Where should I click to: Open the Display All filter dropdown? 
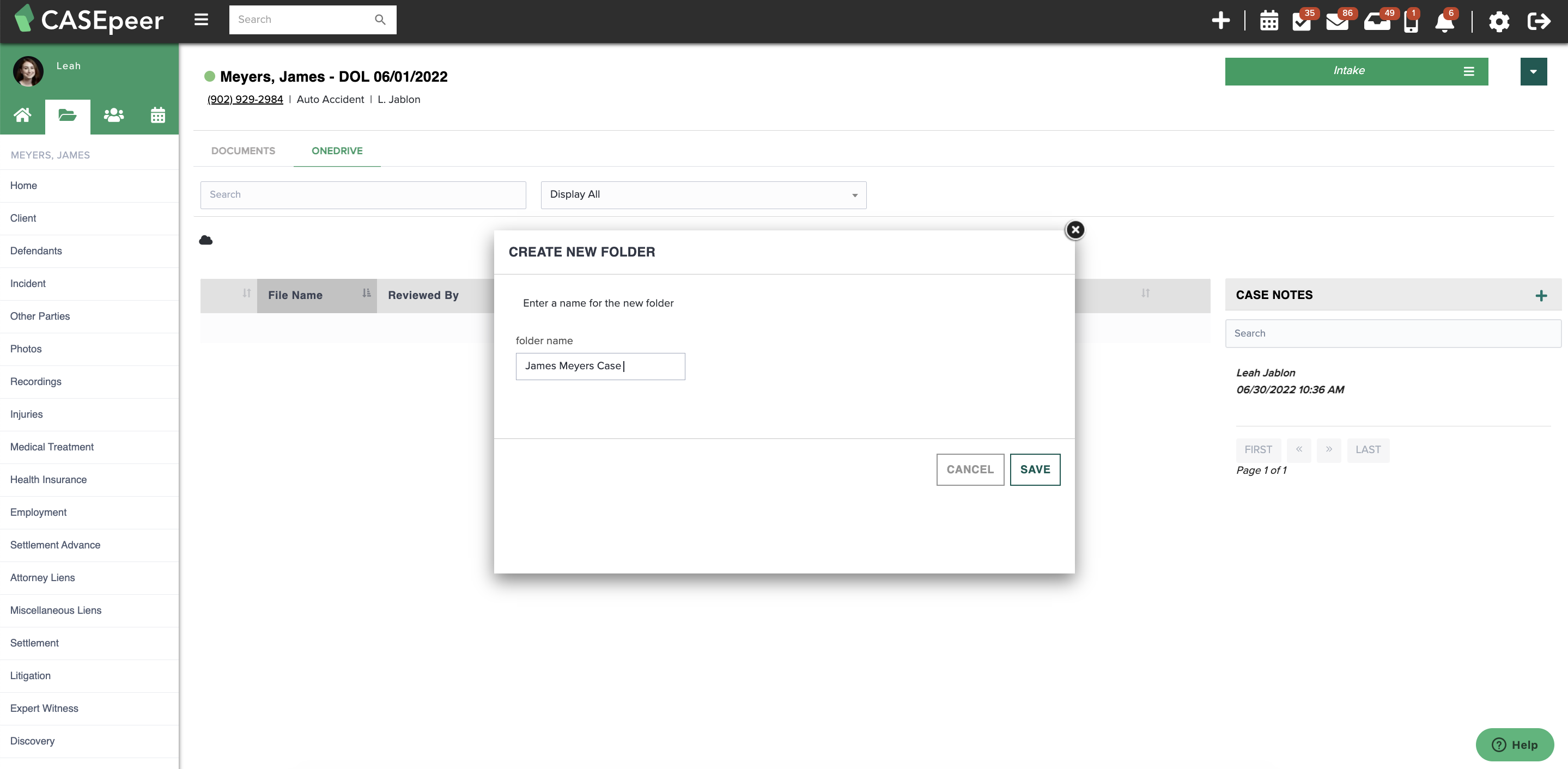point(703,194)
